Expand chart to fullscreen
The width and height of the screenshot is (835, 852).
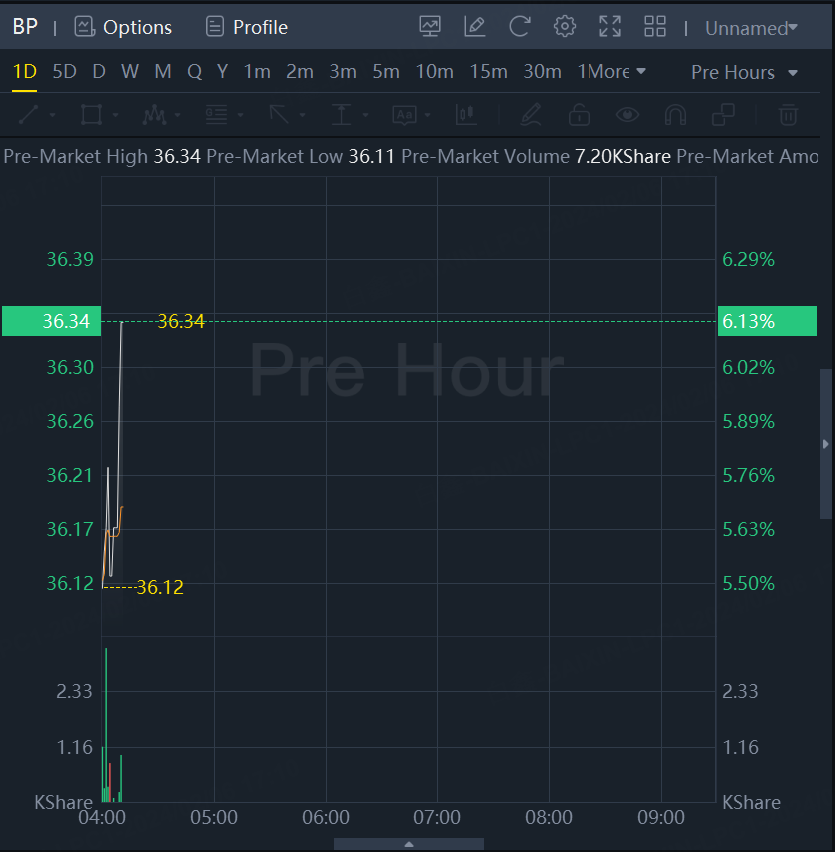(610, 27)
